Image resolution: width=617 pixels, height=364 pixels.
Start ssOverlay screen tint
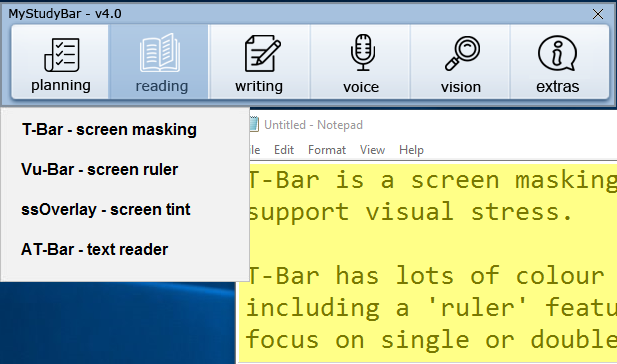click(x=105, y=209)
